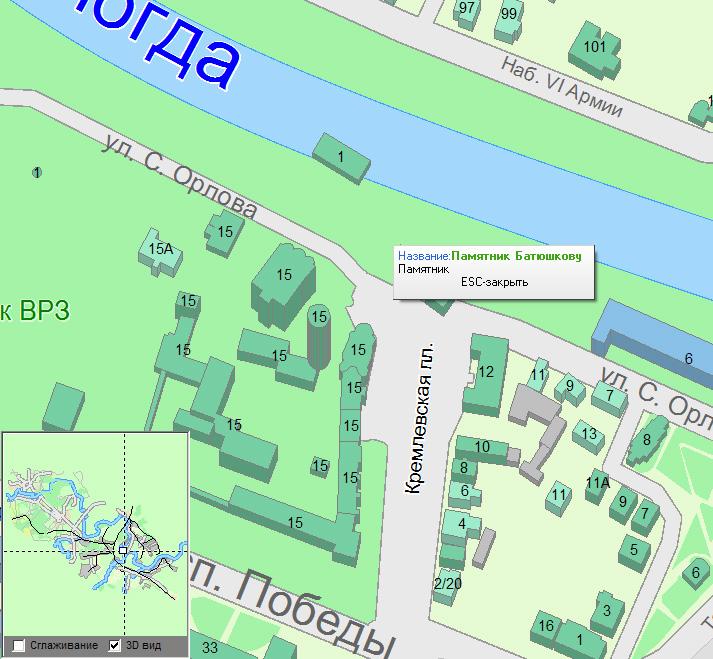This screenshot has height=659, width=713.
Task: Click the Кремлевская пл. street label
Action: click(x=423, y=420)
